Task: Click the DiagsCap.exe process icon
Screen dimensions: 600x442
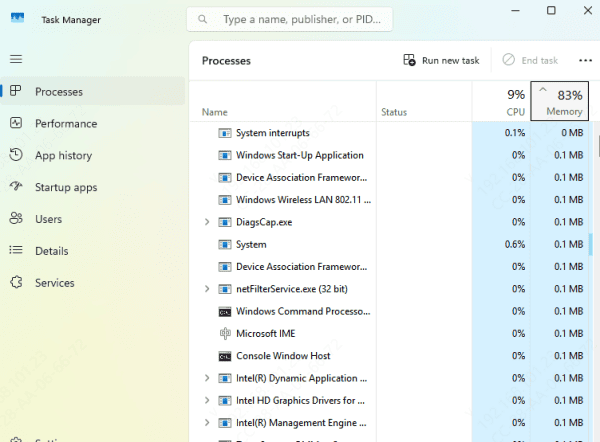Action: coord(225,222)
